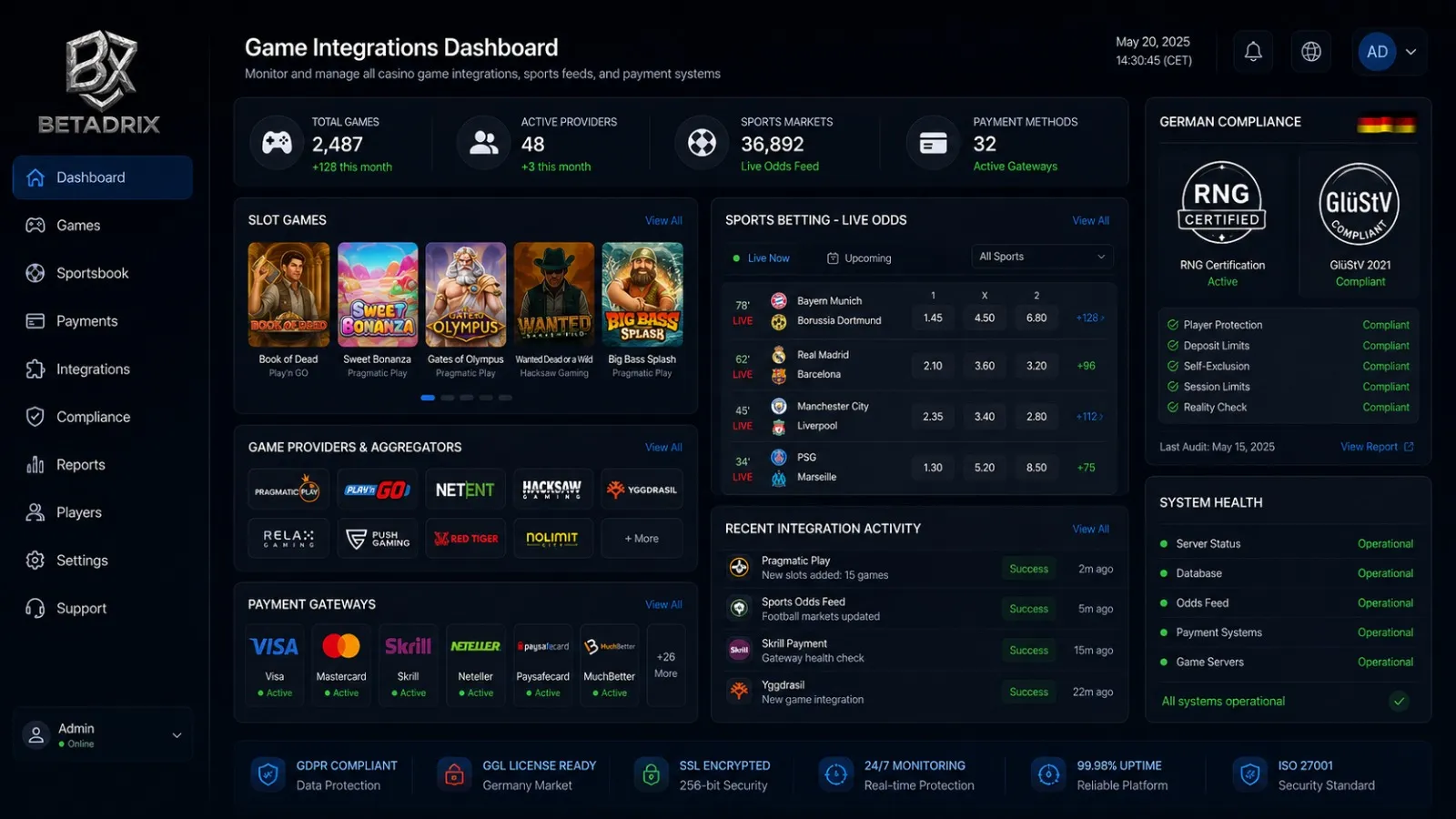Click the Relax Gaming provider logo
This screenshot has width=1456, height=819.
tap(287, 539)
